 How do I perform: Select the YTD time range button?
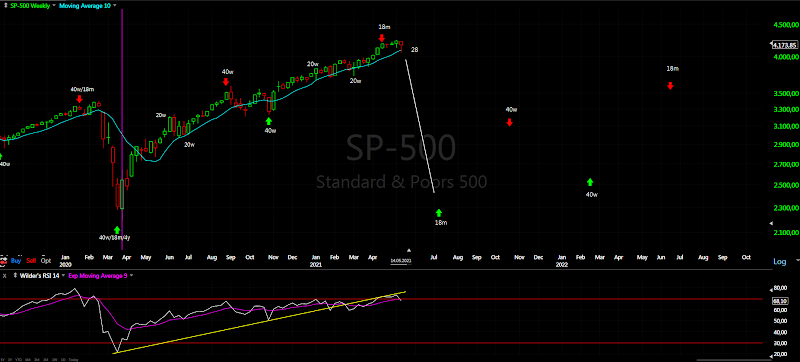(x=19, y=359)
